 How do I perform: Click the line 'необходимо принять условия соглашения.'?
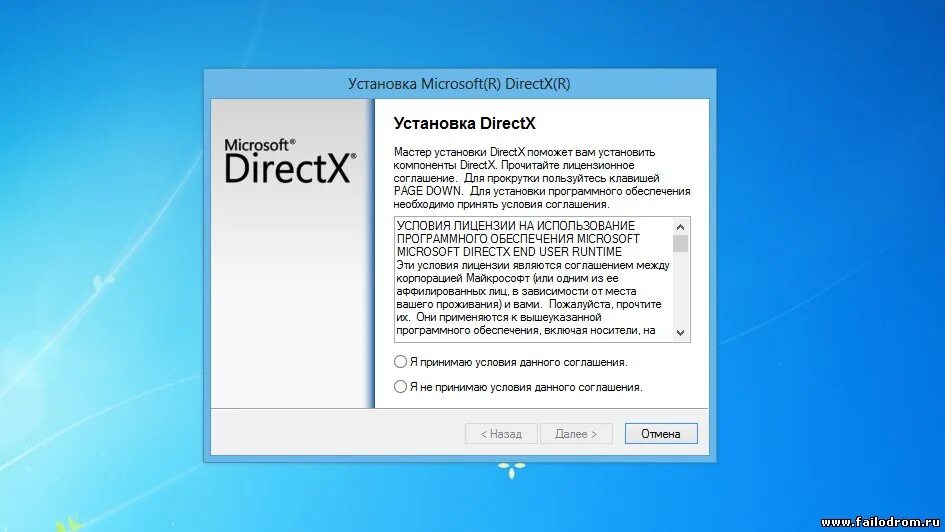tap(501, 204)
